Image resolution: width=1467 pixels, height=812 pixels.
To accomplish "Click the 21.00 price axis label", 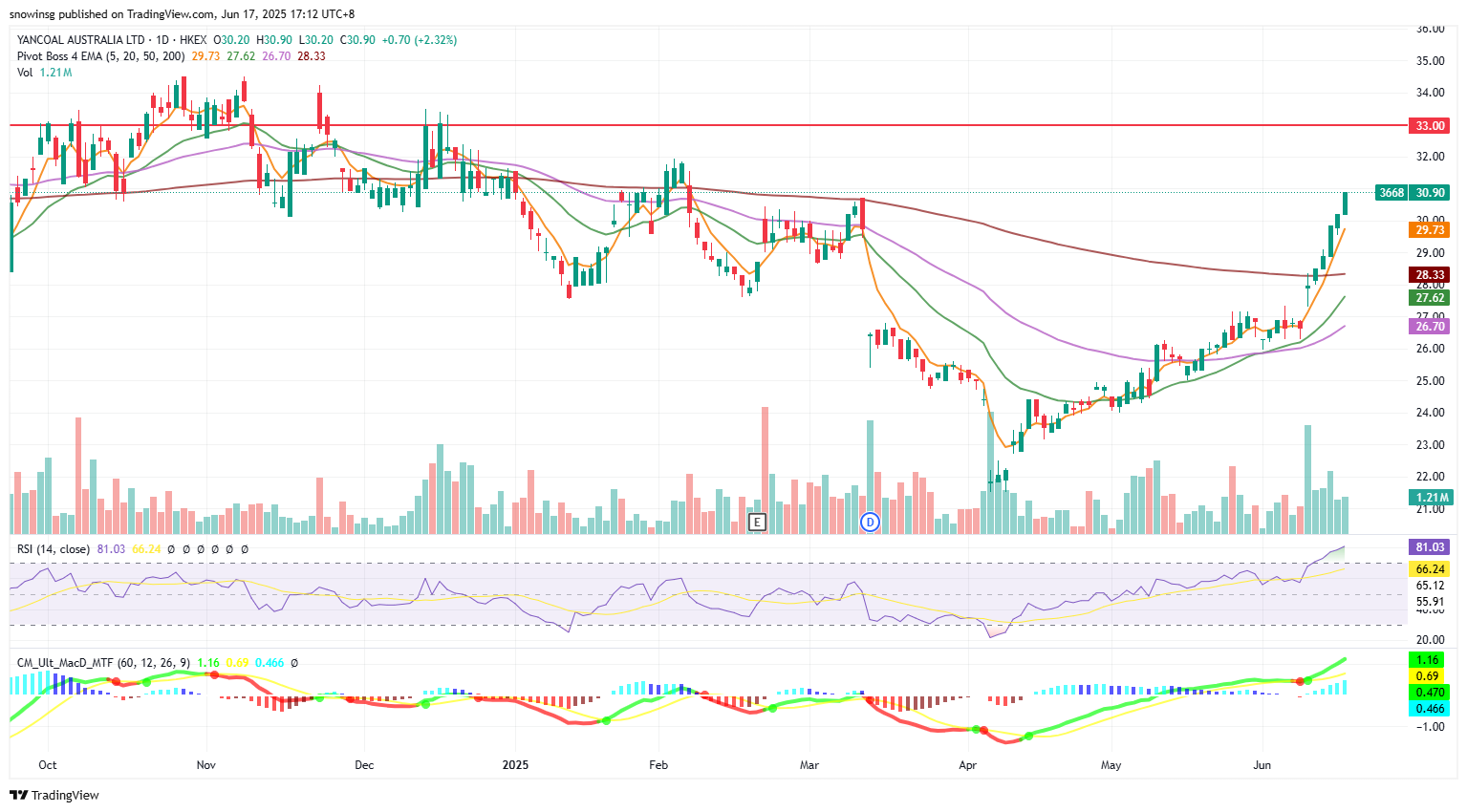I will point(1430,509).
